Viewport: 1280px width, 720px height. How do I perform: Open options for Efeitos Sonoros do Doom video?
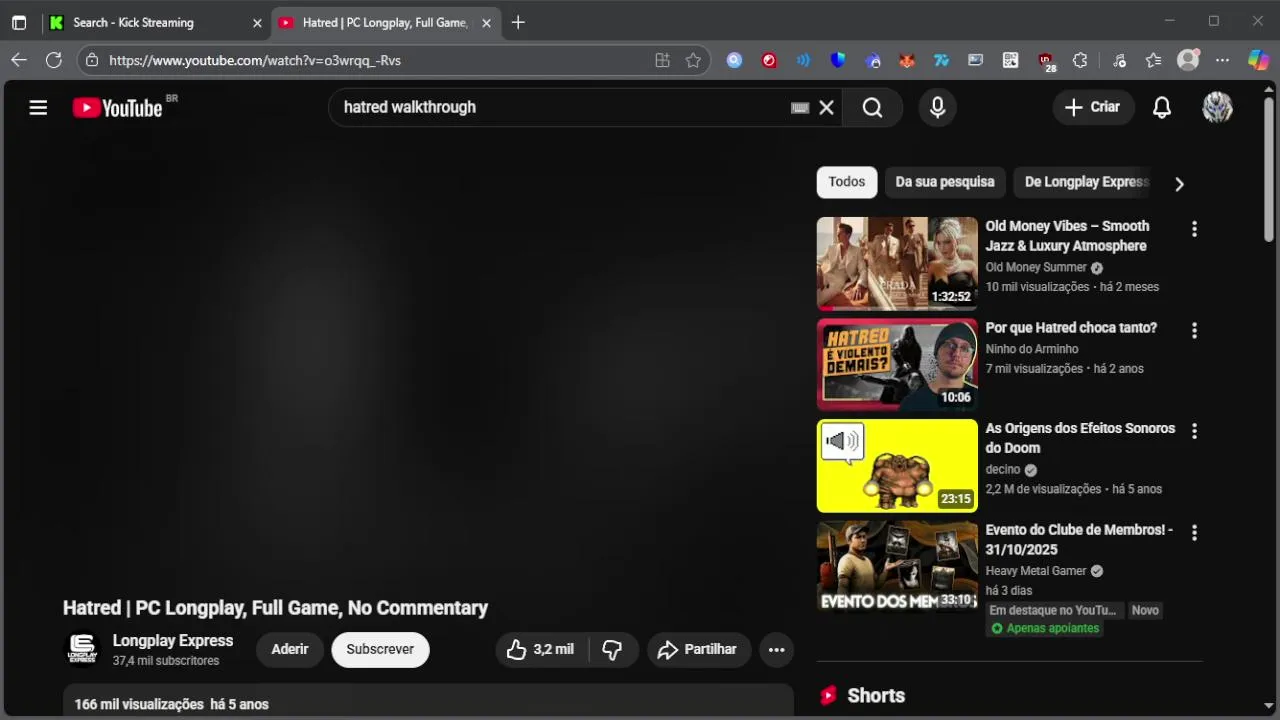(1194, 431)
